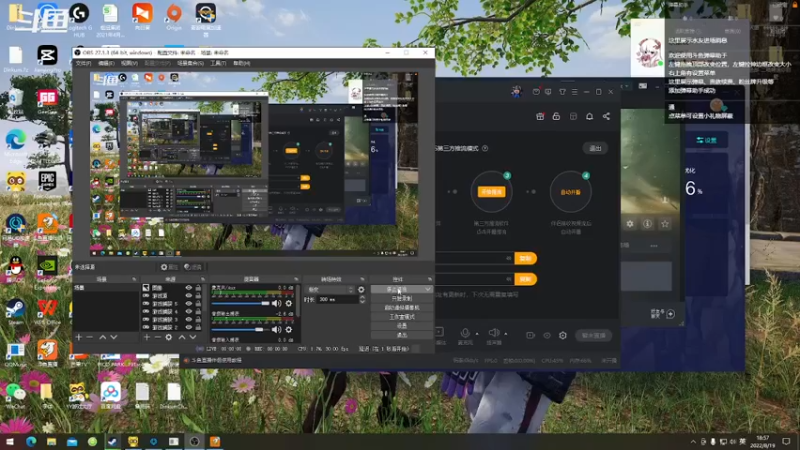
Task: Open the skin shirt icon in streaming app
Action: tap(562, 92)
